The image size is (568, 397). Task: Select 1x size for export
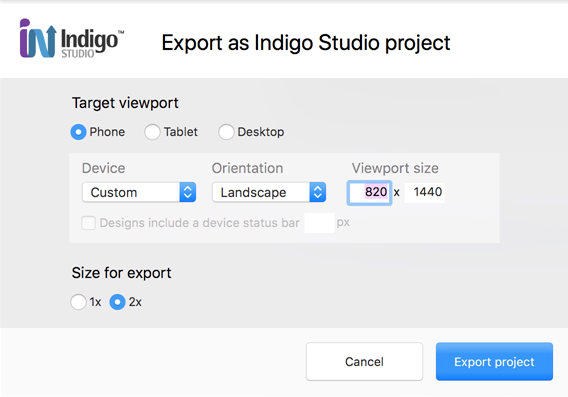point(78,302)
